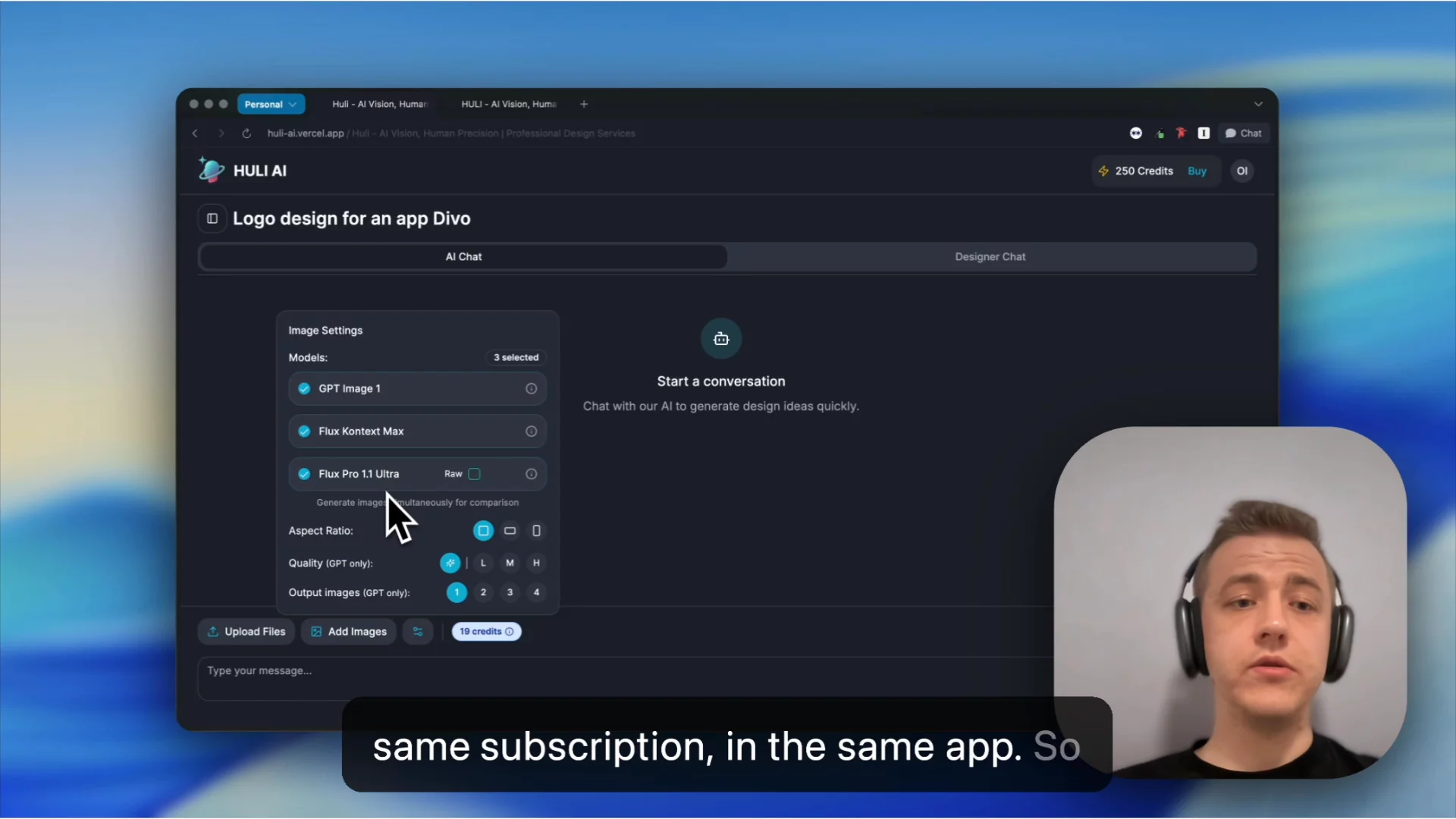1456x819 pixels.
Task: Click the Upload Files button
Action: pos(246,632)
